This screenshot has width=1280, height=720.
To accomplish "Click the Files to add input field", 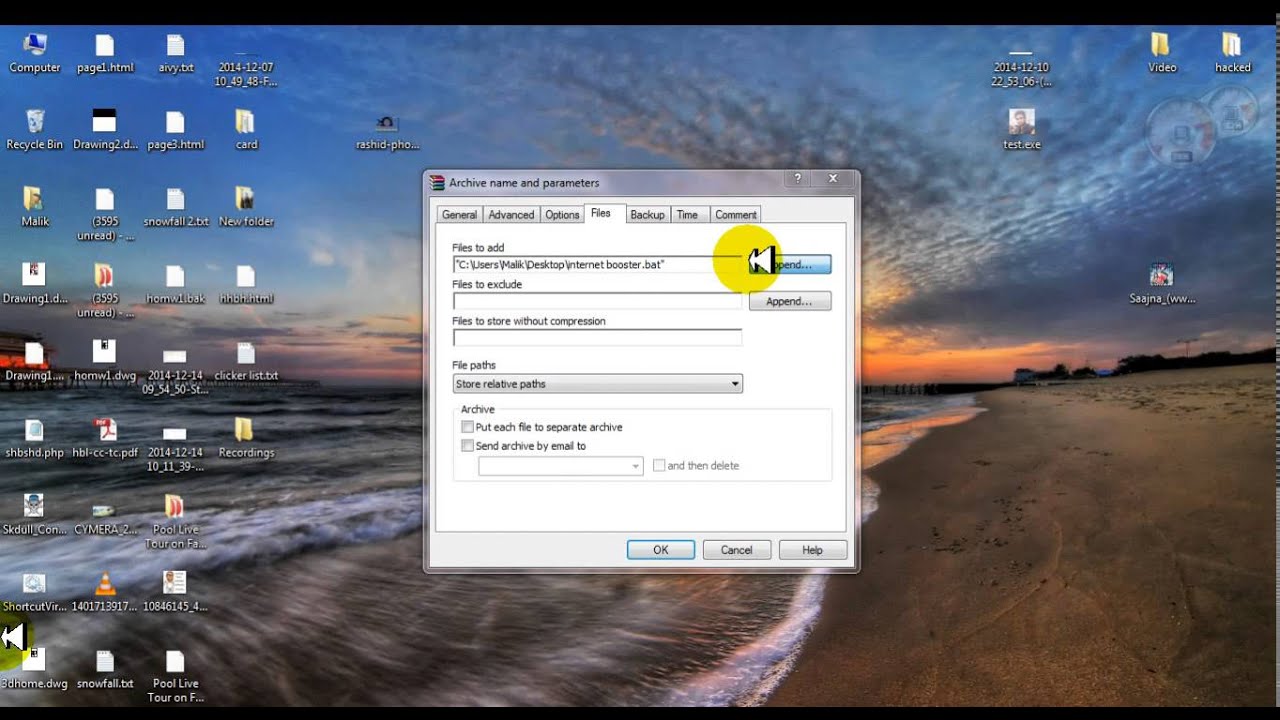I will click(597, 265).
